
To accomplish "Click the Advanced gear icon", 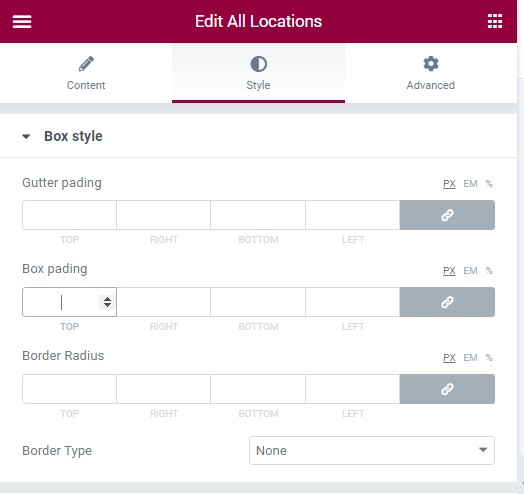I will 431,64.
